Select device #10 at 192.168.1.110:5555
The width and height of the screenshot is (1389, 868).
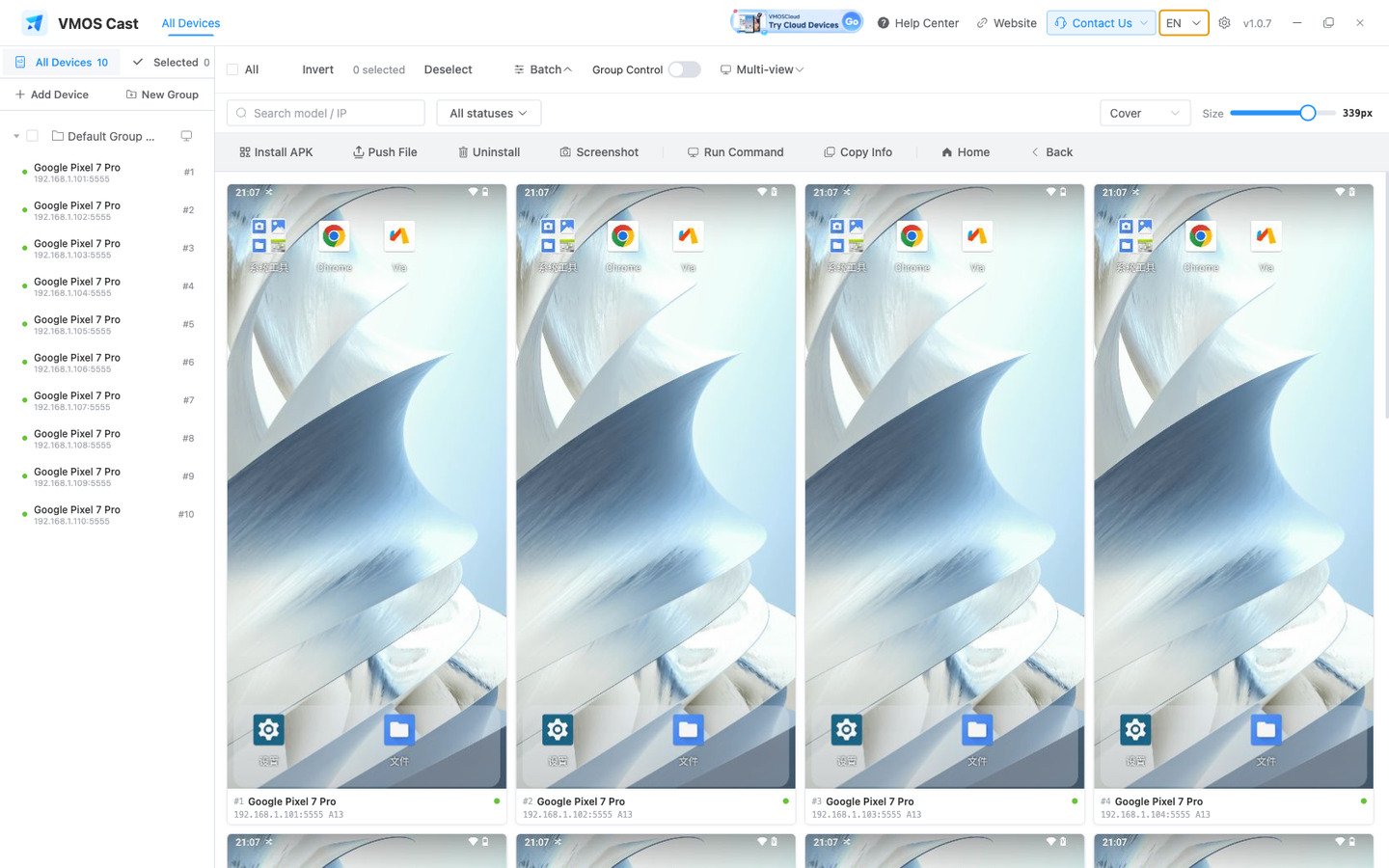click(107, 515)
